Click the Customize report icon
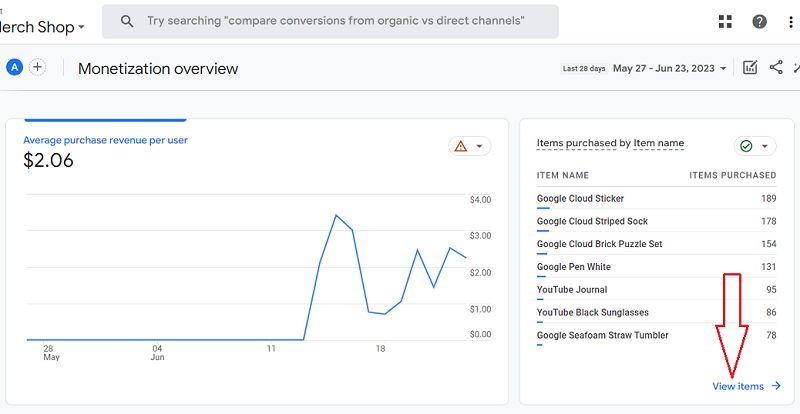Viewport: 800px width, 414px height. 750,68
